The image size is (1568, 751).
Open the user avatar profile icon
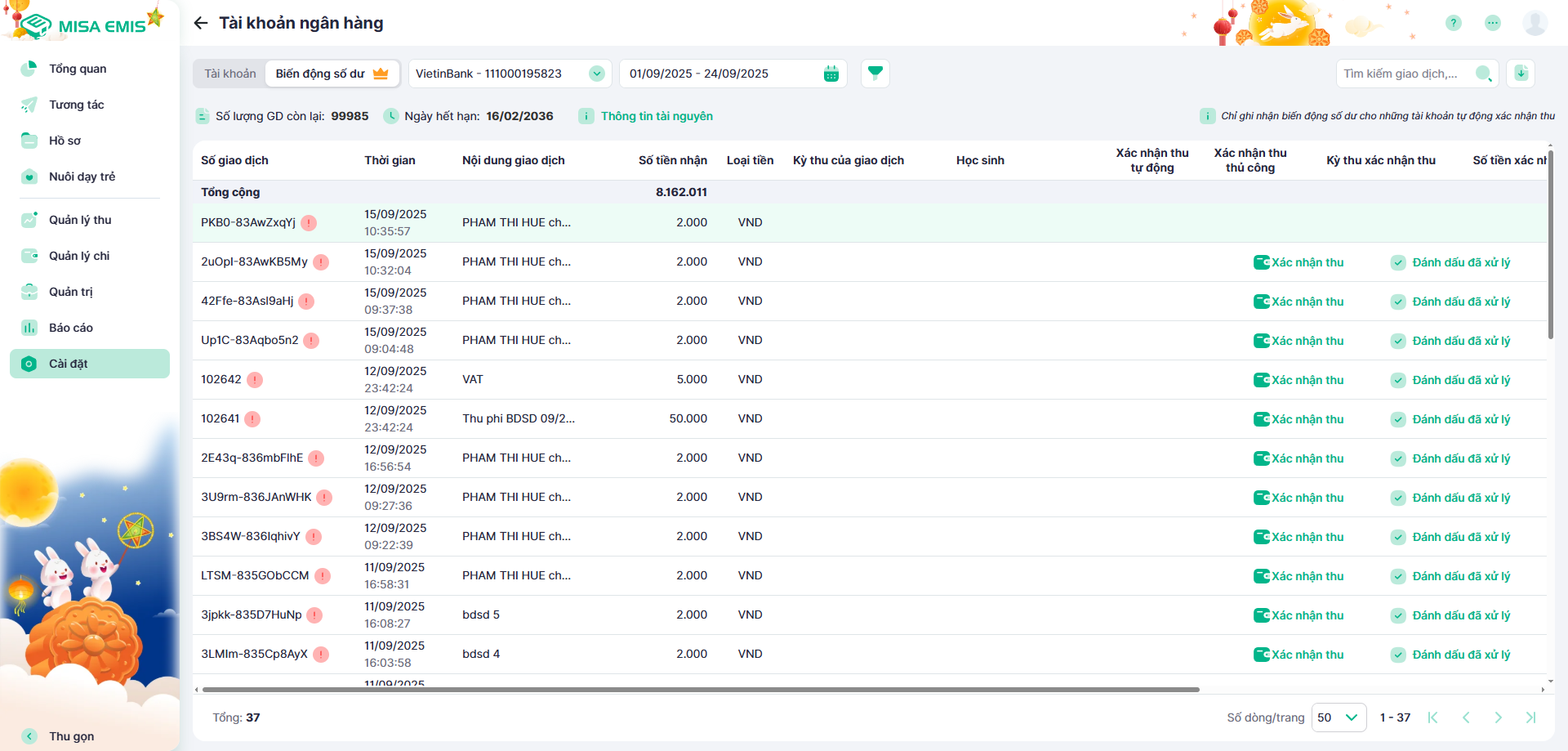[x=1535, y=23]
